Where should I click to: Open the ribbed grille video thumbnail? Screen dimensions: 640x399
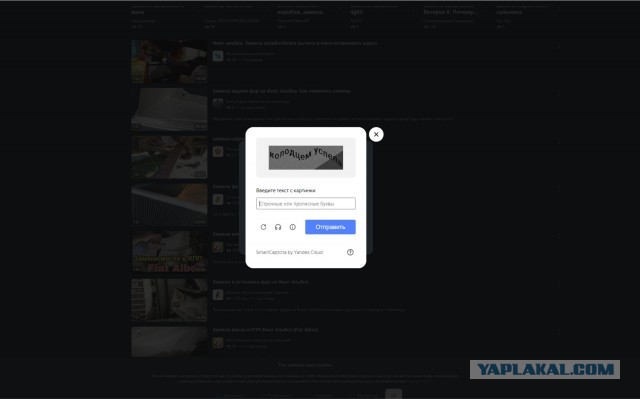pyautogui.click(x=169, y=204)
